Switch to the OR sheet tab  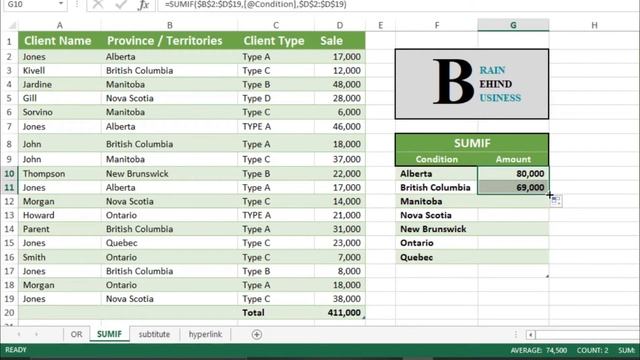point(76,334)
